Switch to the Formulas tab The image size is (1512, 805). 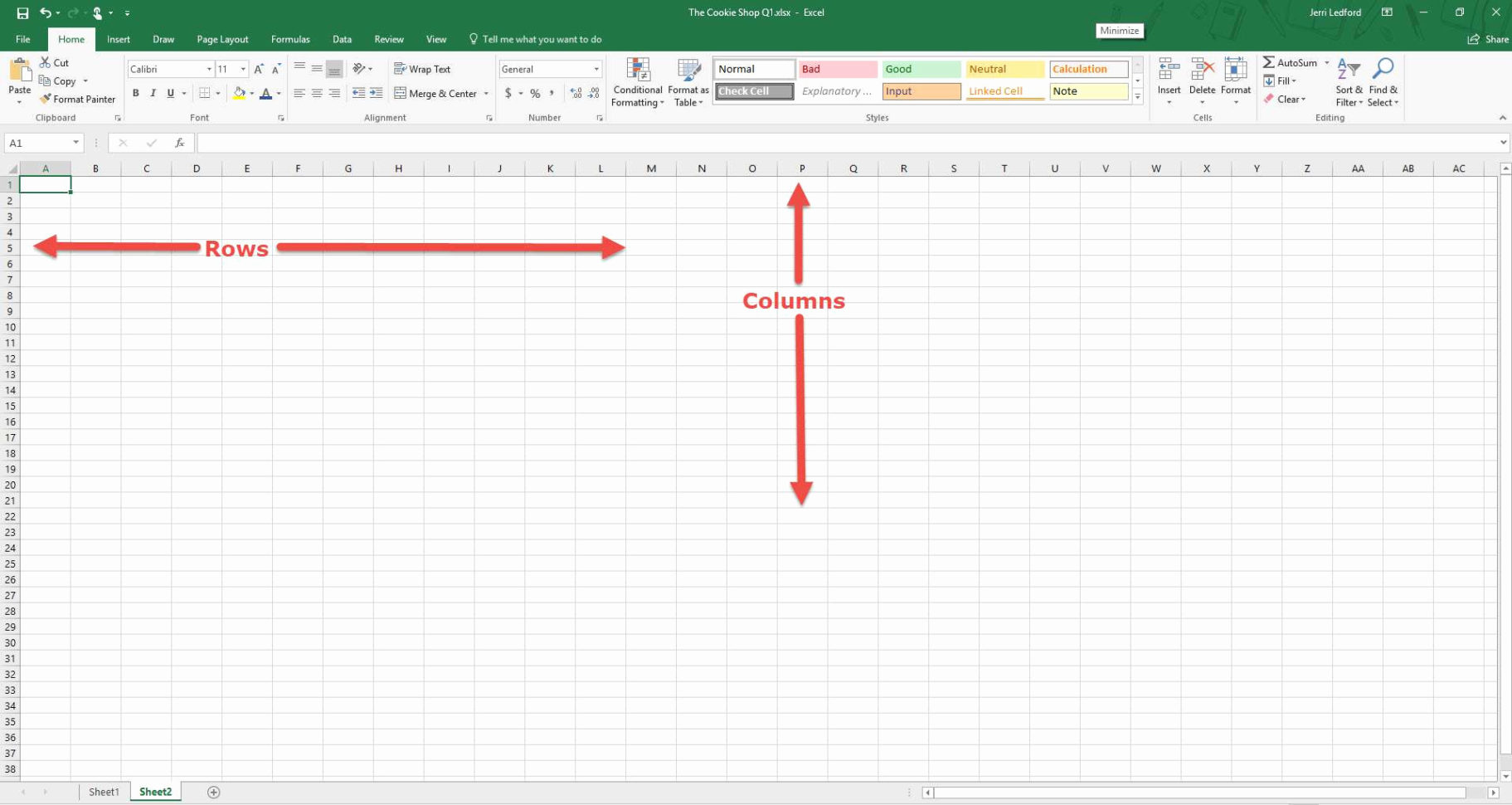(290, 40)
